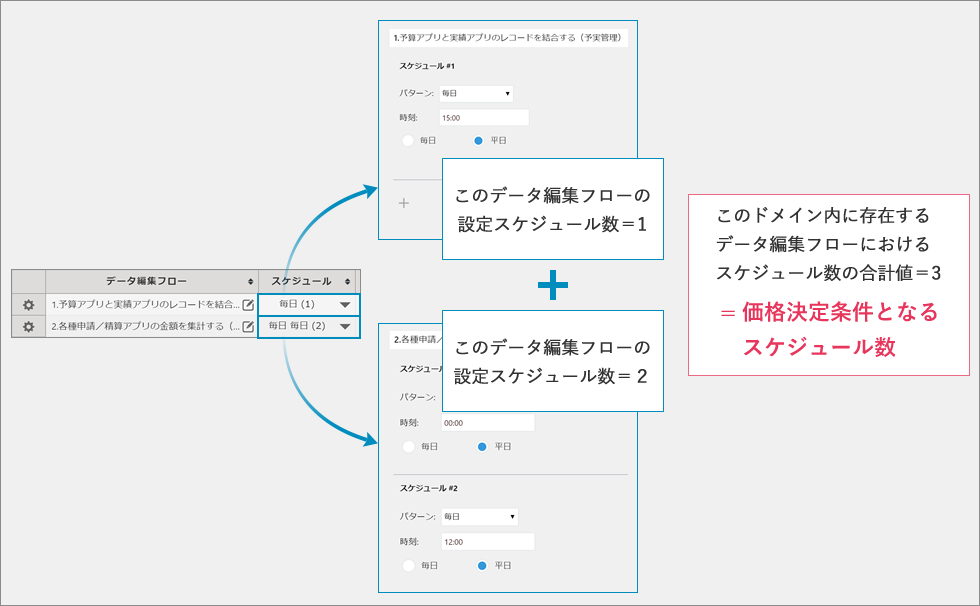Sort by the スケジュール column arrows
This screenshot has width=980, height=606.
pos(348,282)
